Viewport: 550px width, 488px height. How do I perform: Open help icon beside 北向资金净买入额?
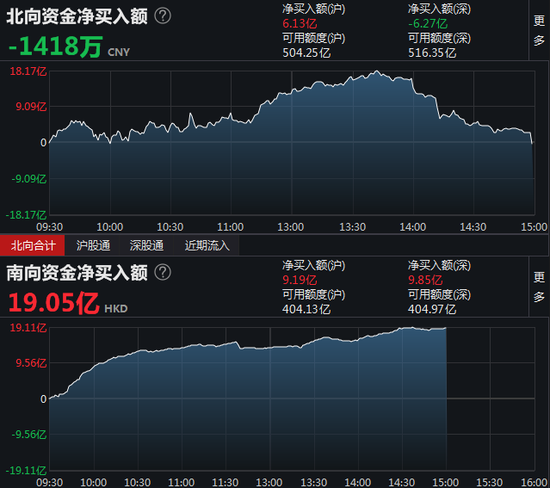[163, 16]
